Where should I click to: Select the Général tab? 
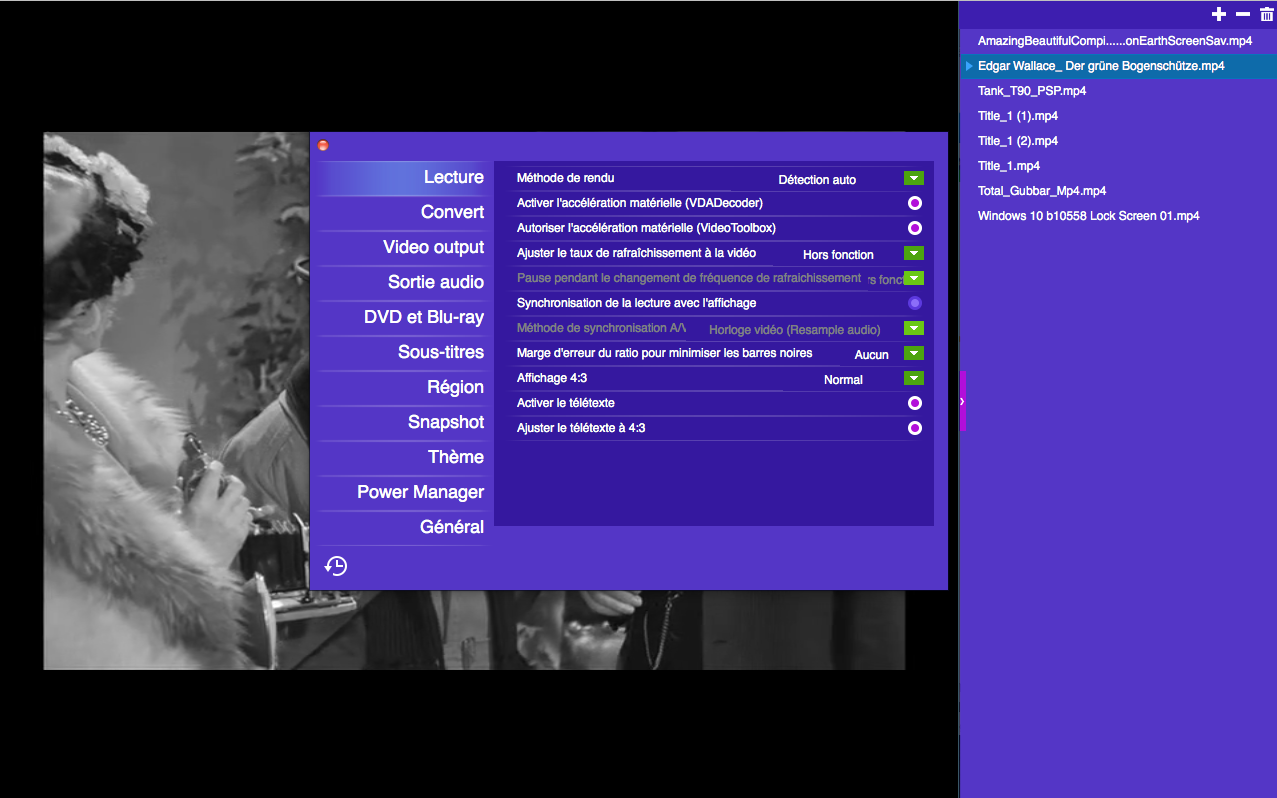[401, 527]
